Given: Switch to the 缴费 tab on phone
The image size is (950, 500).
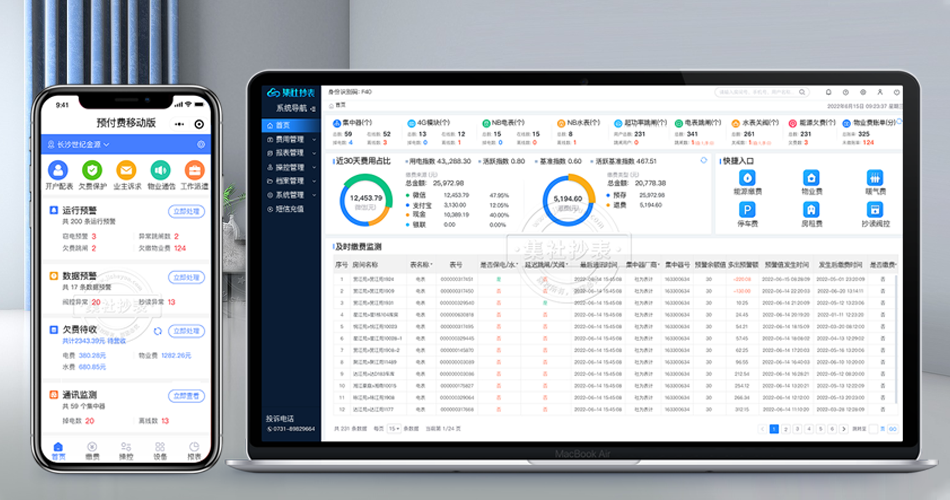Looking at the screenshot, I should pos(92,451).
